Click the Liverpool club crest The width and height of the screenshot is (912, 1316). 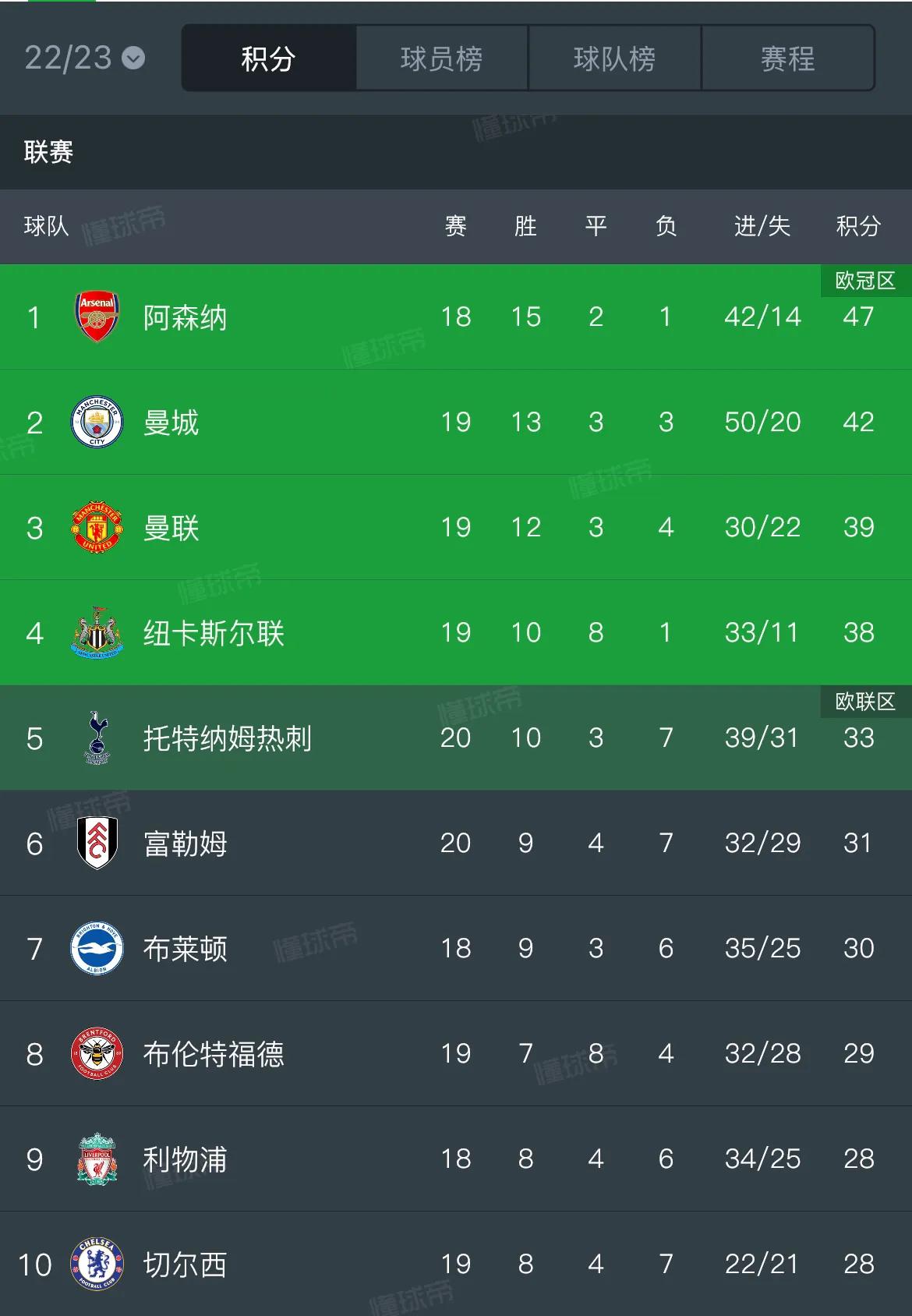97,1159
